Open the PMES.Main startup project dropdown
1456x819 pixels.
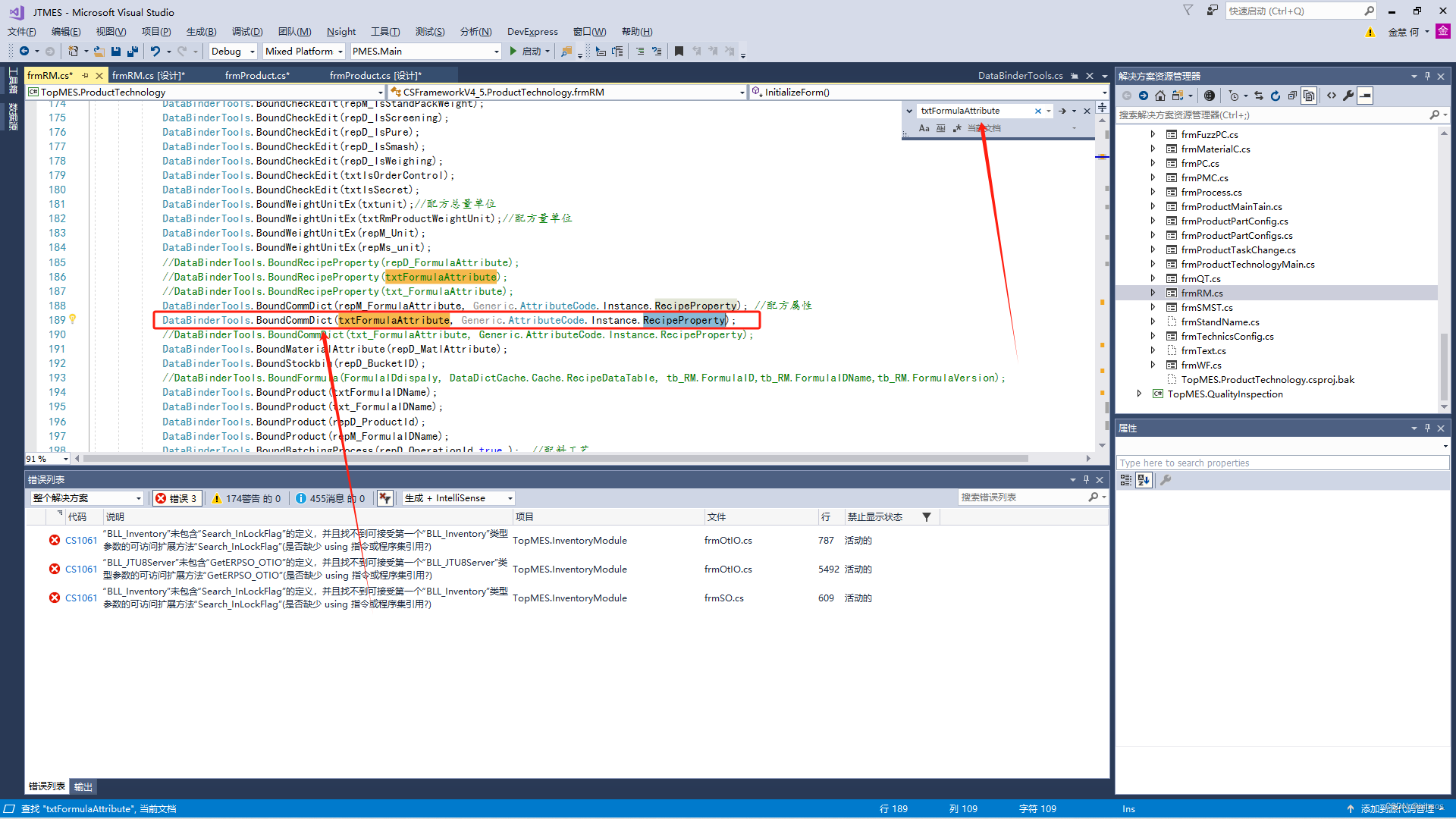[x=425, y=52]
